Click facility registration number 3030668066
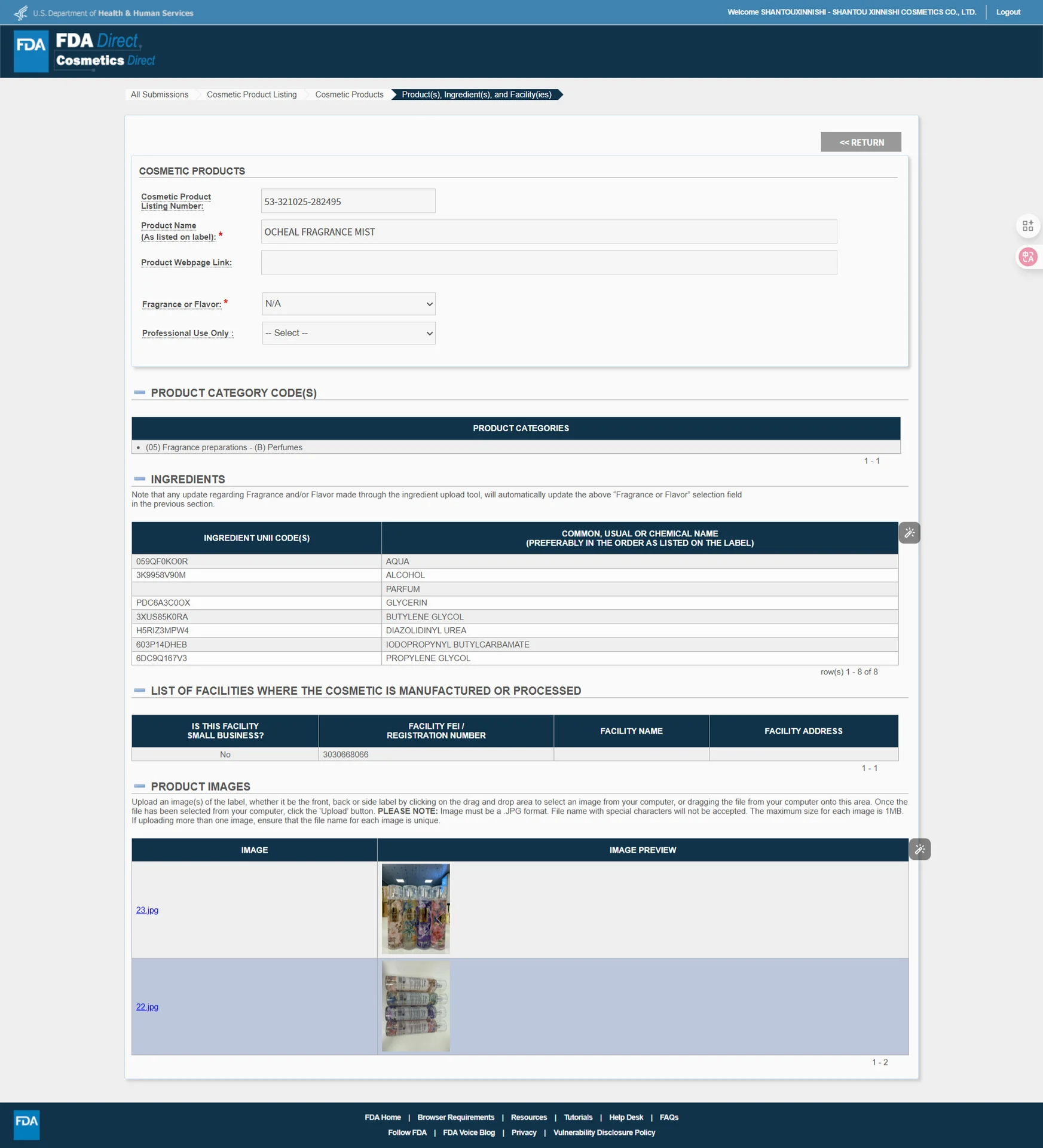The width and height of the screenshot is (1043, 1148). click(x=345, y=755)
